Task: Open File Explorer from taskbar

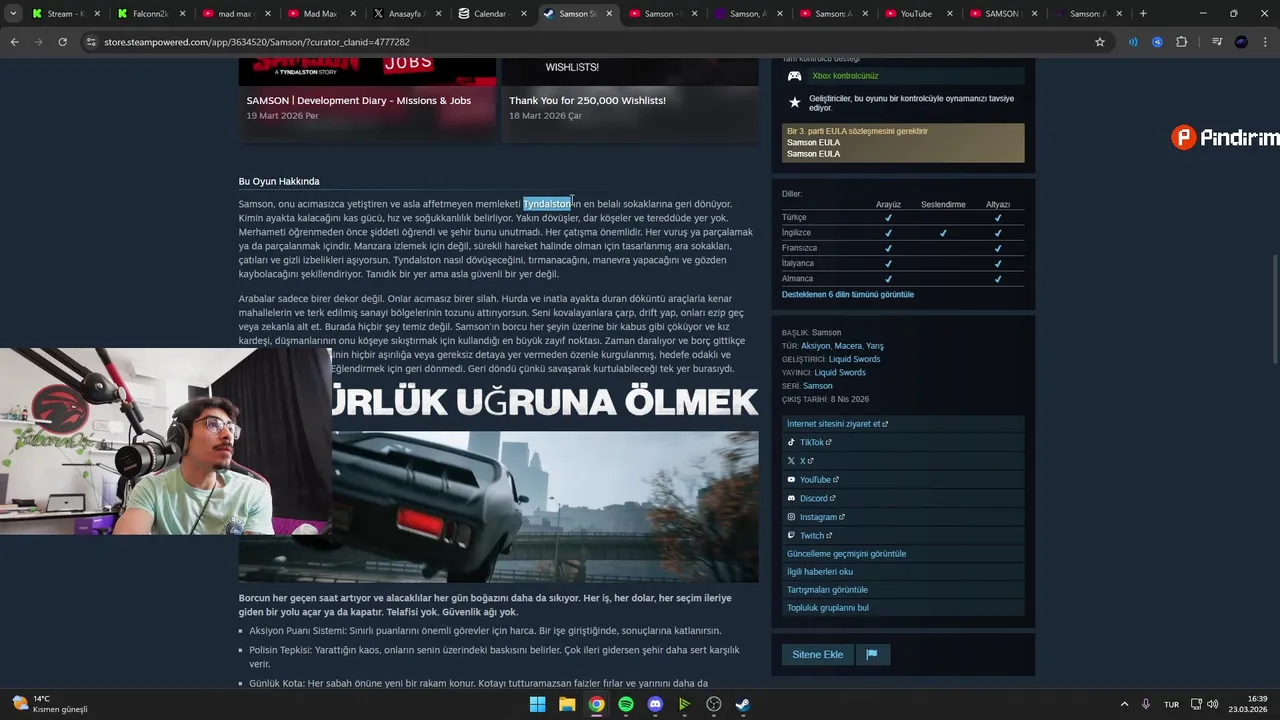Action: point(567,704)
